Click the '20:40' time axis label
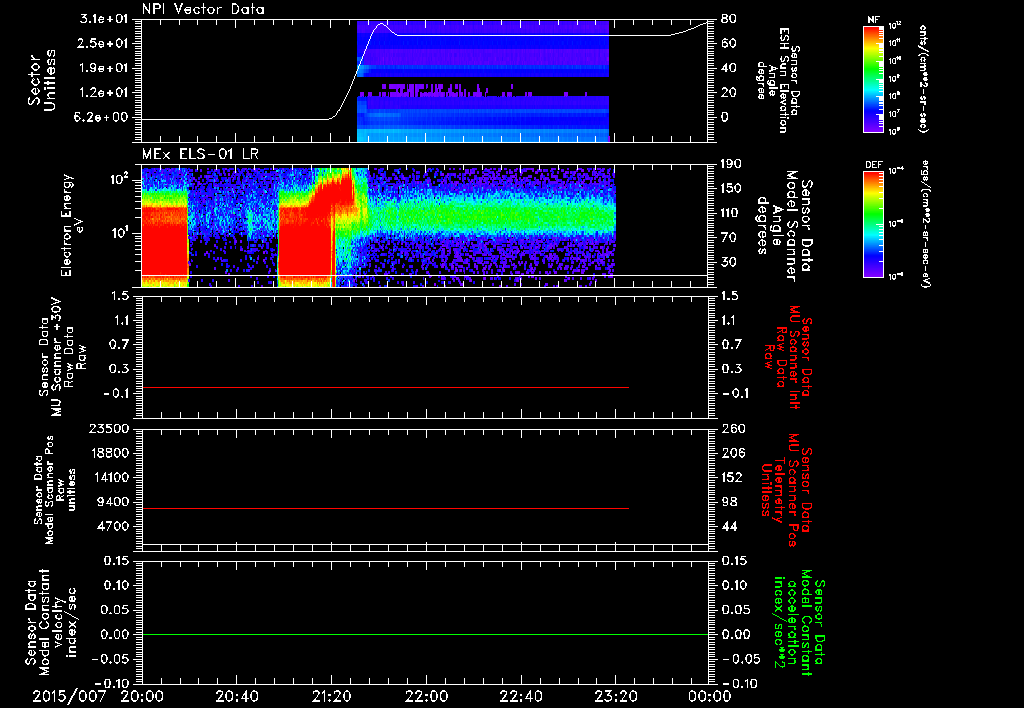 tap(237, 696)
